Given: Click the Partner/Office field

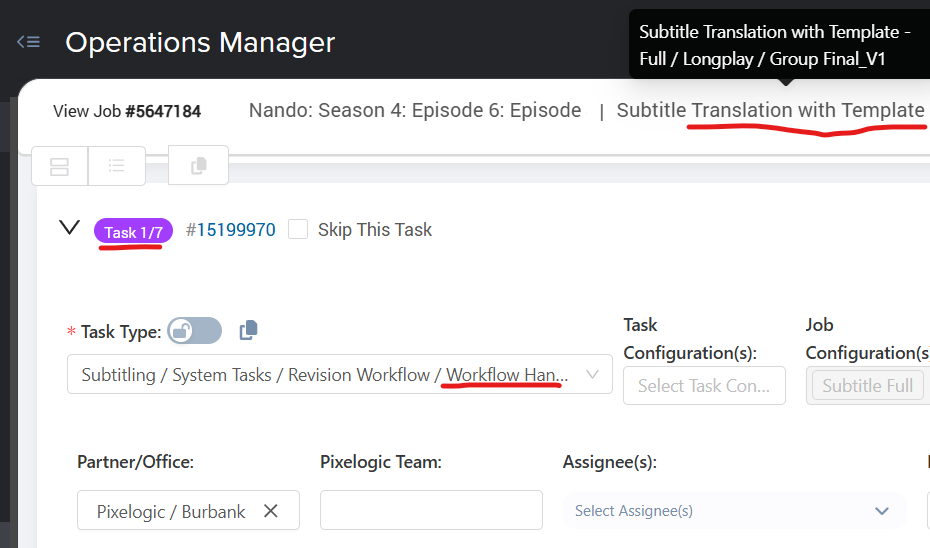Looking at the screenshot, I should point(188,510).
